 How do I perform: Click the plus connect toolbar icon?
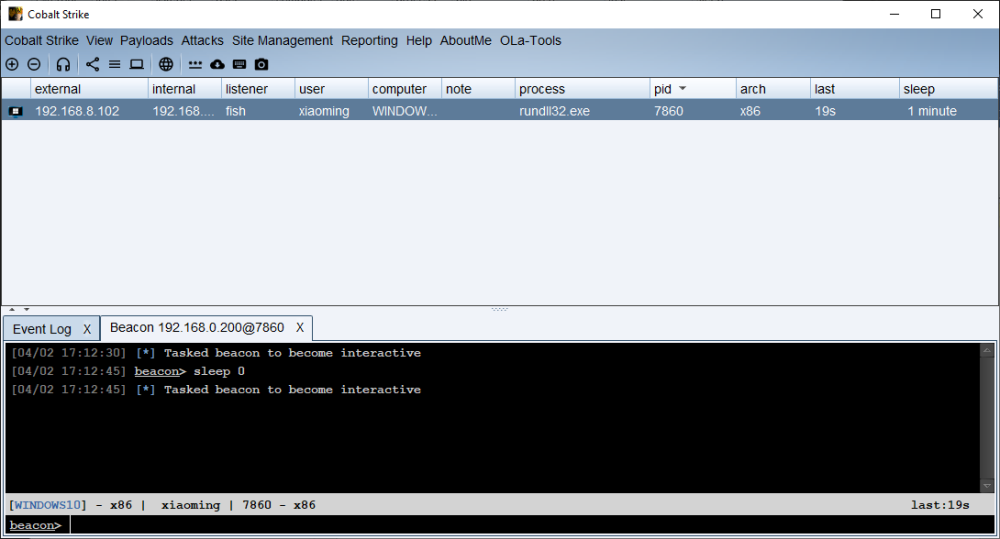pos(12,64)
